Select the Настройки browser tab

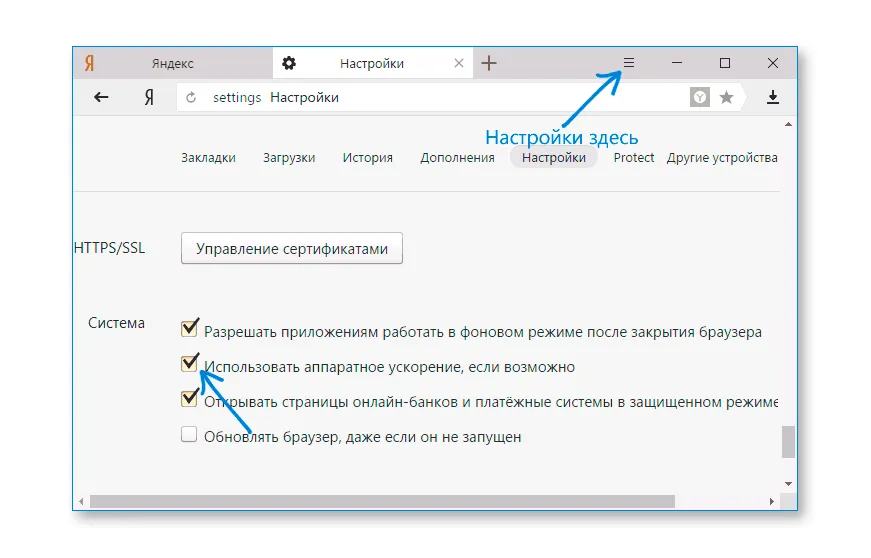coord(372,63)
